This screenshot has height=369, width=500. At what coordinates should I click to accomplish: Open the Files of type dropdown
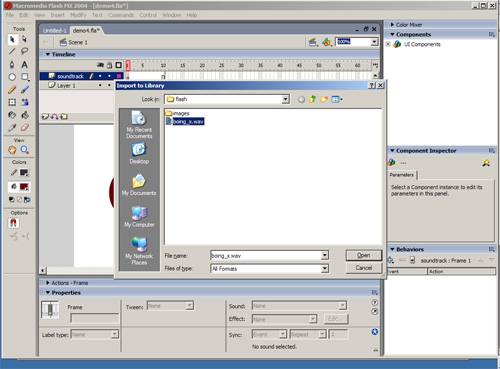click(x=325, y=268)
